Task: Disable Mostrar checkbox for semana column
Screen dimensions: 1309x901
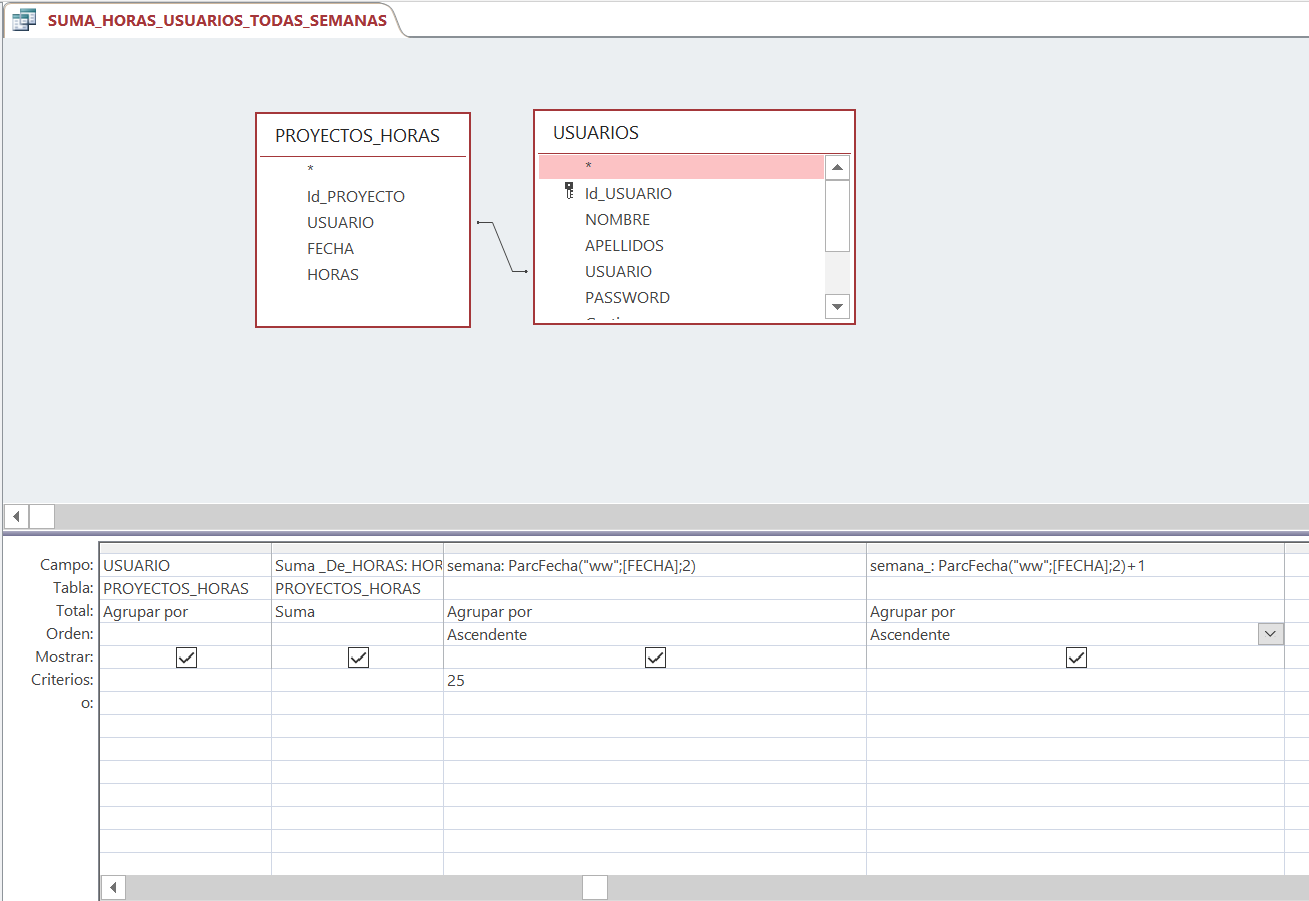Action: point(655,657)
